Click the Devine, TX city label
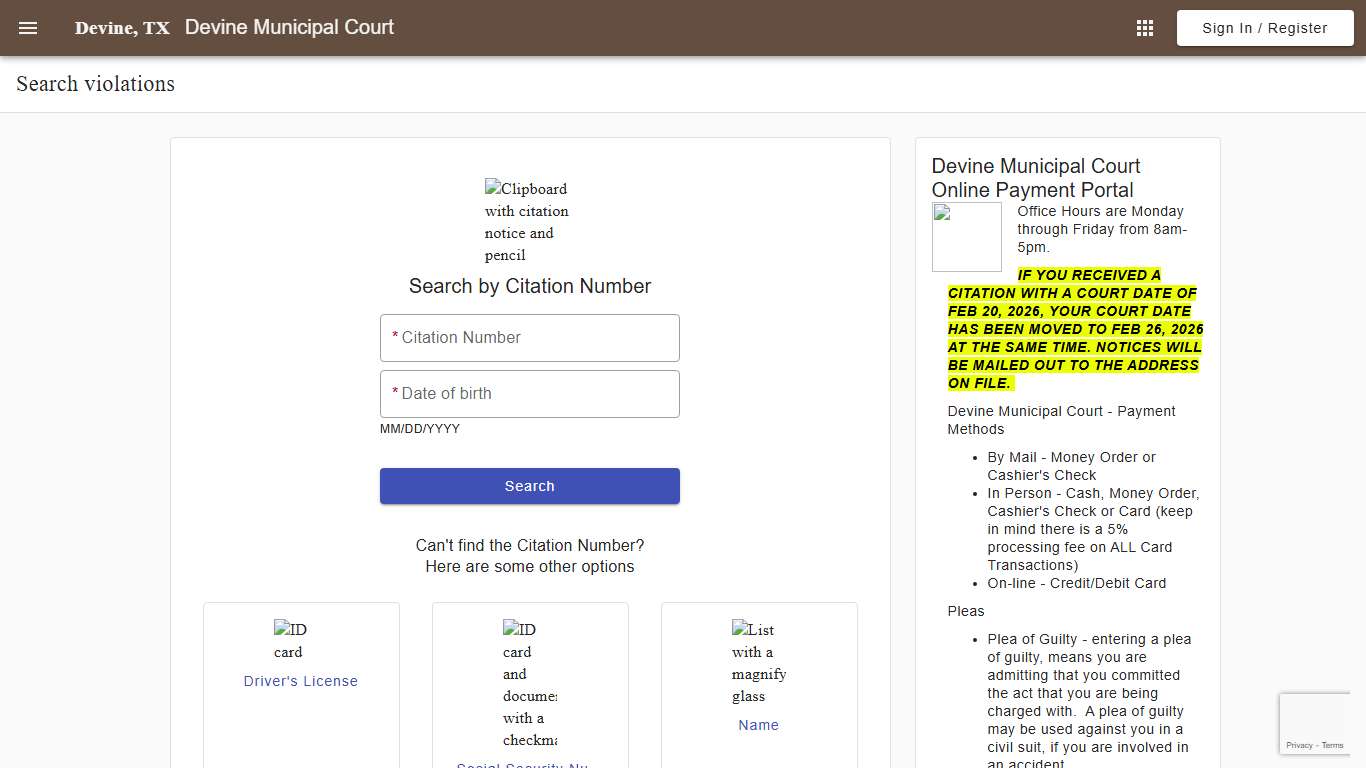The image size is (1366, 768). pyautogui.click(x=122, y=28)
